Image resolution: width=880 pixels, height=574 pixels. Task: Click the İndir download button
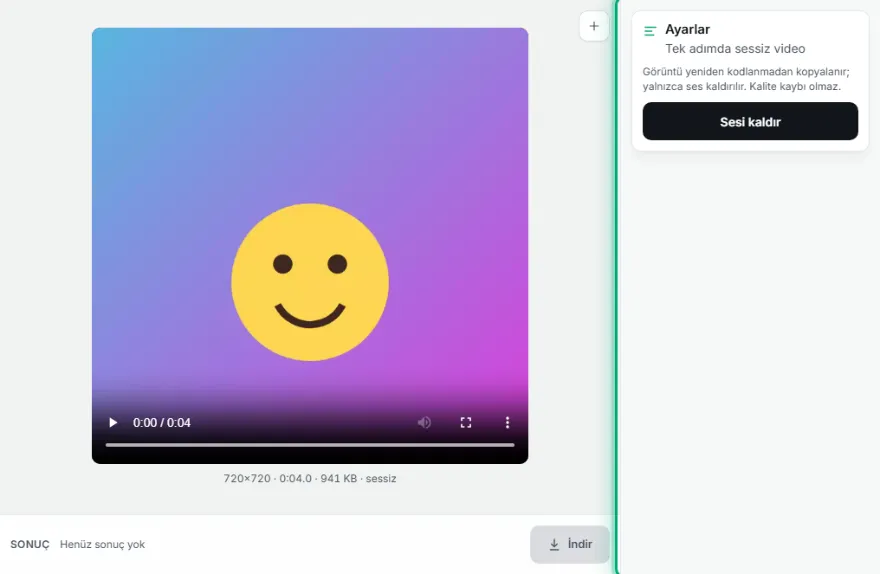coord(570,544)
